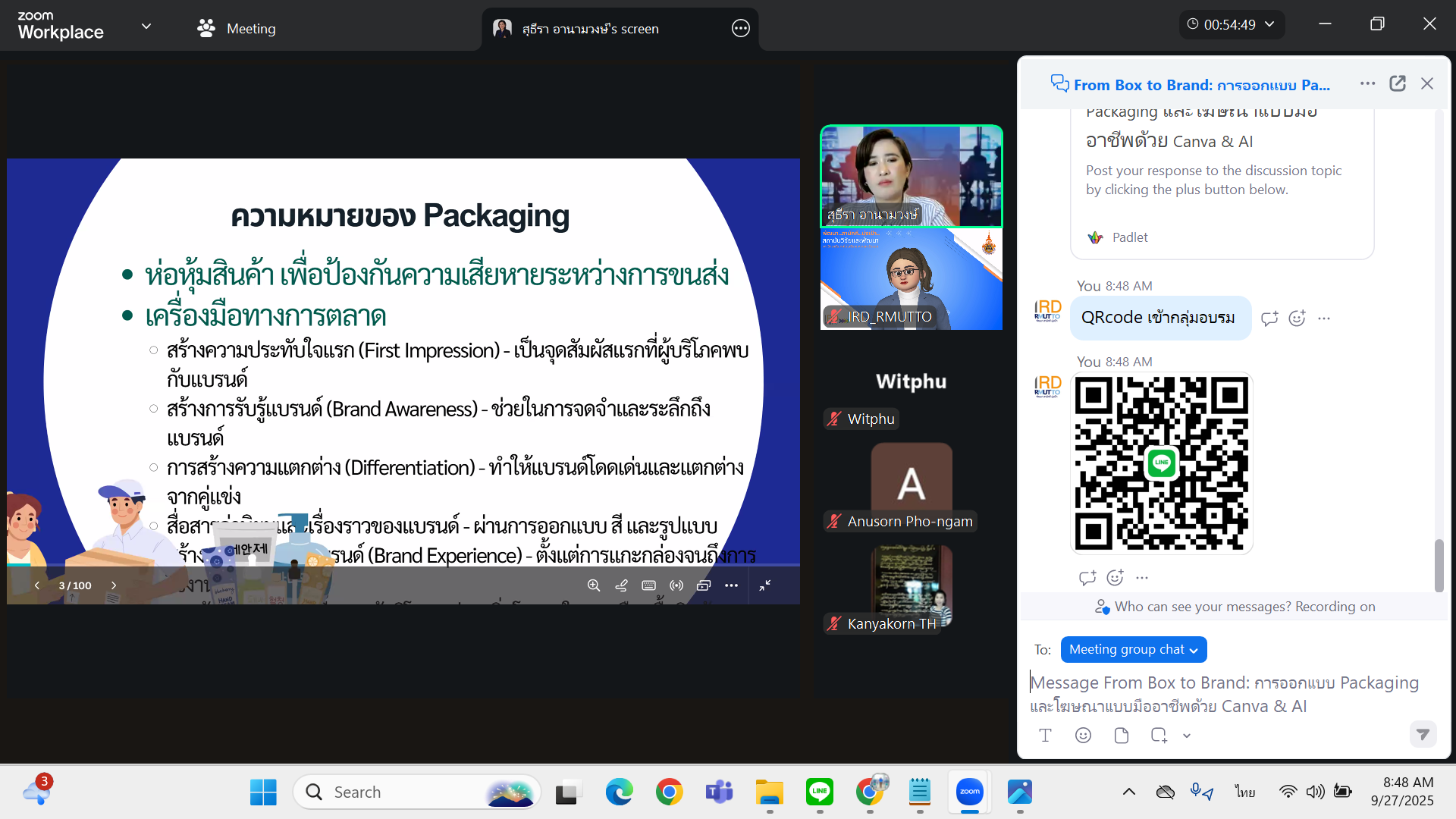1456x819 pixels.
Task: Expand the screenshot options arrow in chat composer
Action: tap(1187, 736)
